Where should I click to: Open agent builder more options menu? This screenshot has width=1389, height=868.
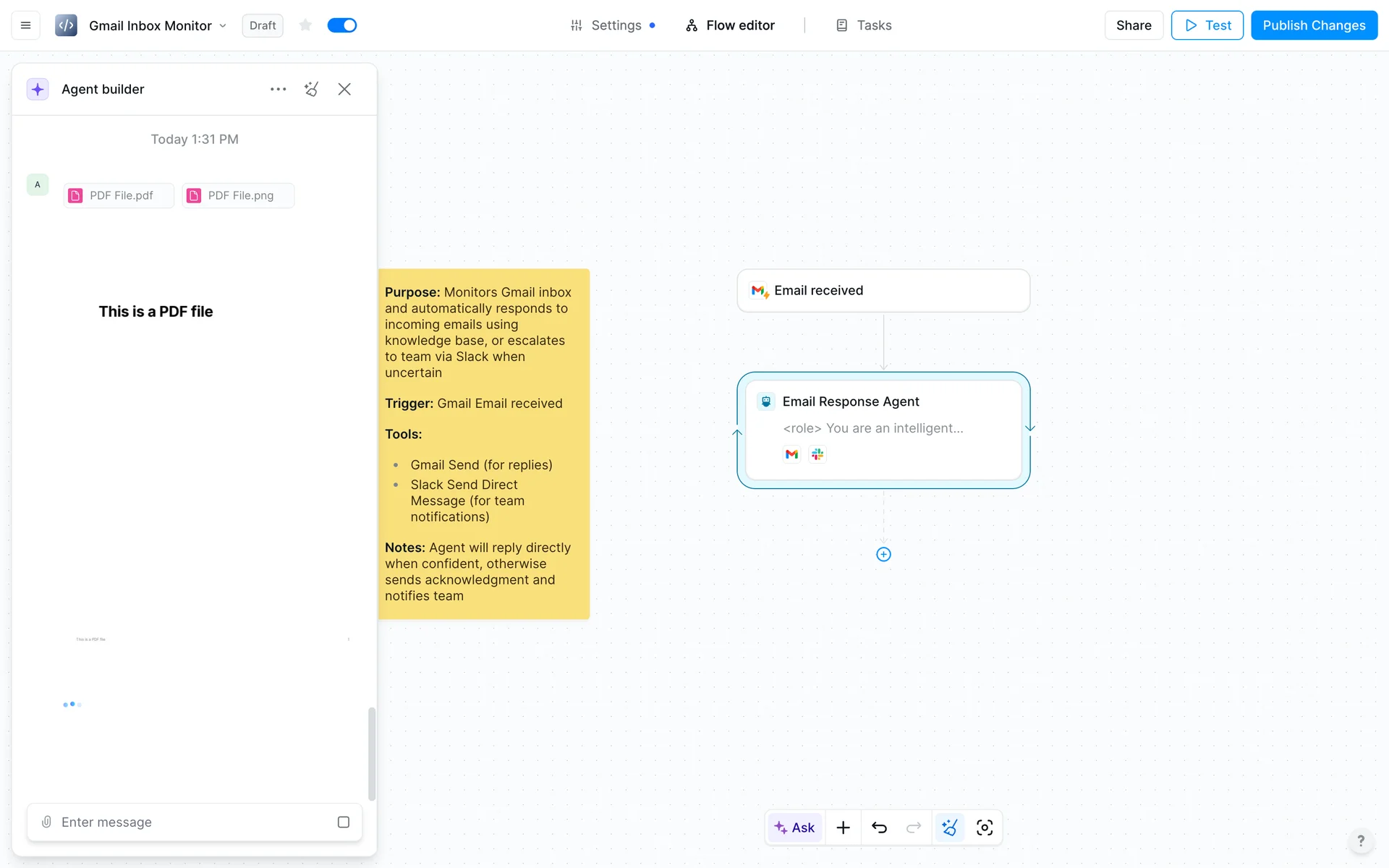click(278, 89)
